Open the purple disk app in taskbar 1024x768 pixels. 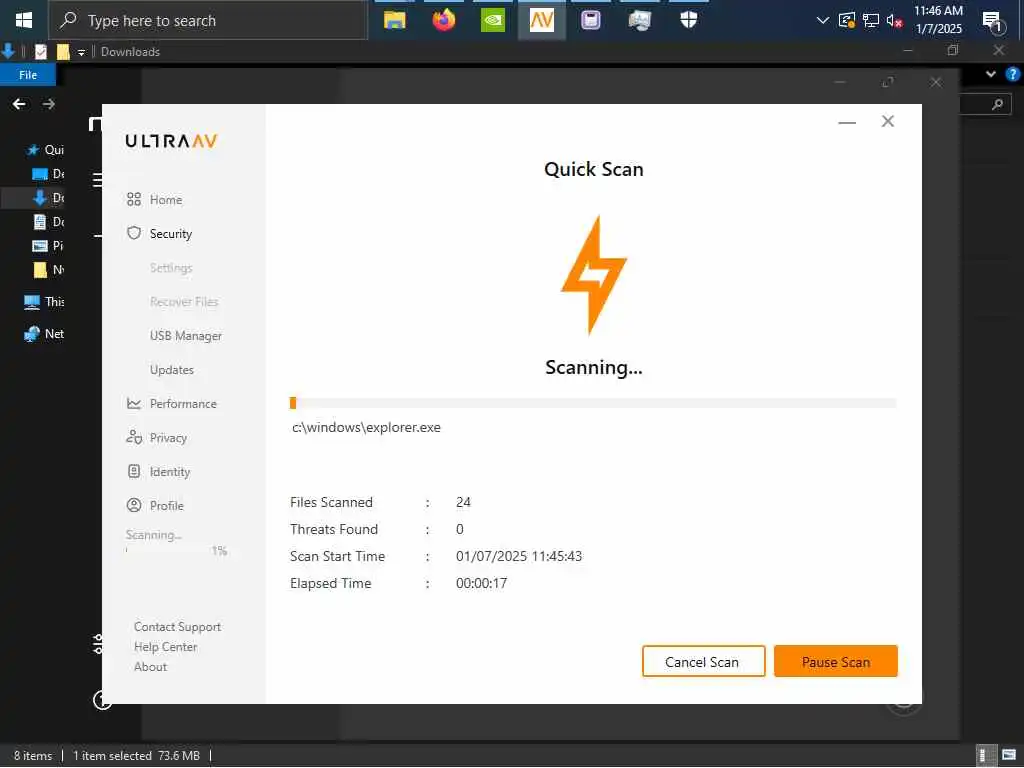590,20
